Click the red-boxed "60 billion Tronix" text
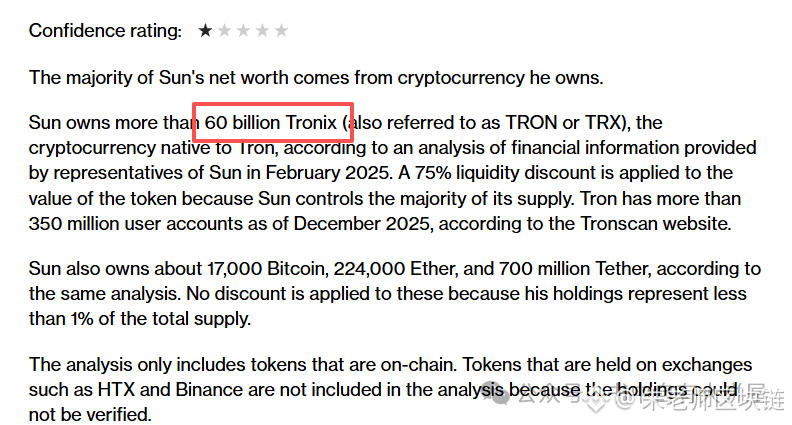 pos(271,123)
